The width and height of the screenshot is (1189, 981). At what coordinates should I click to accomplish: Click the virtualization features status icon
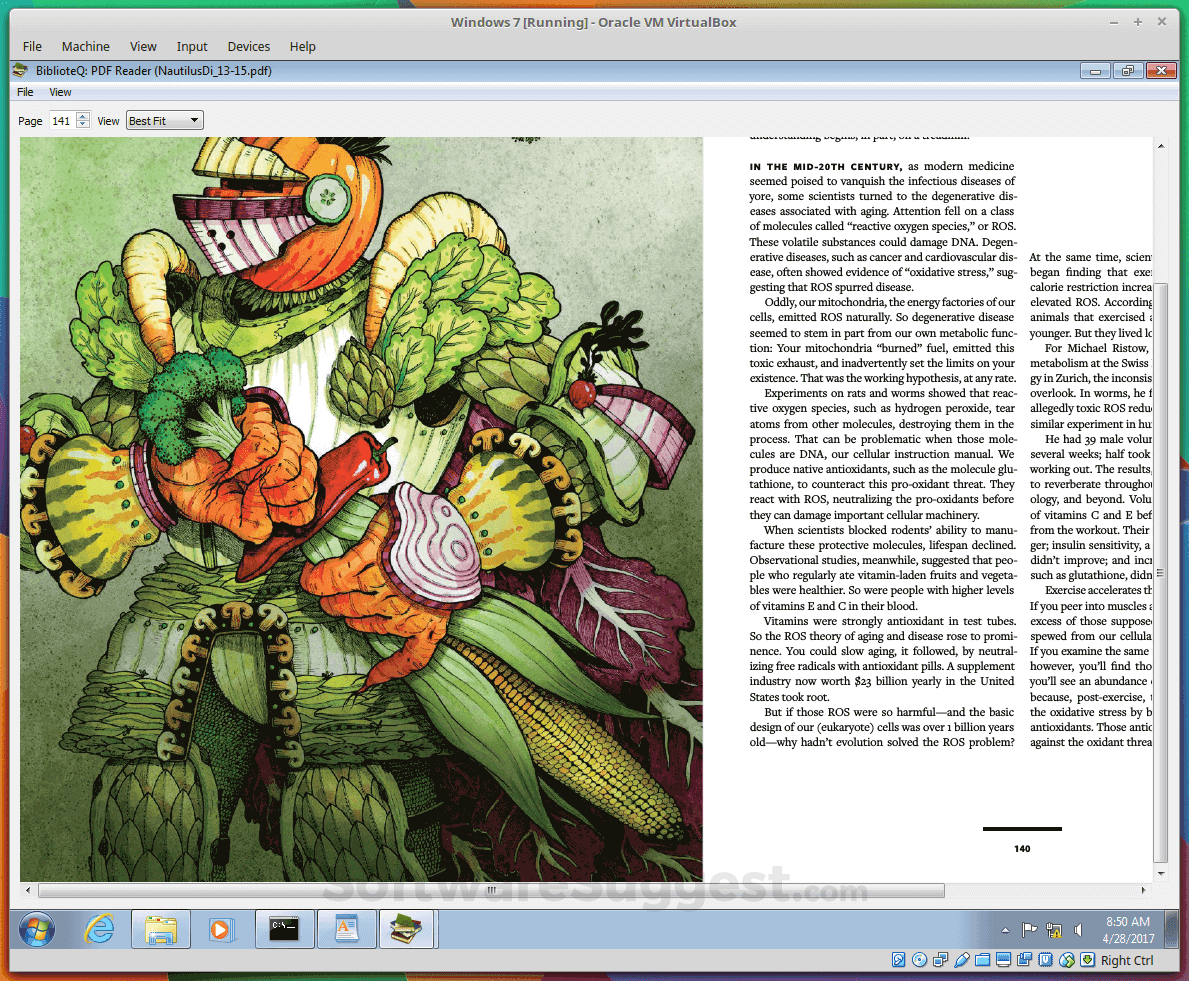coord(1045,960)
